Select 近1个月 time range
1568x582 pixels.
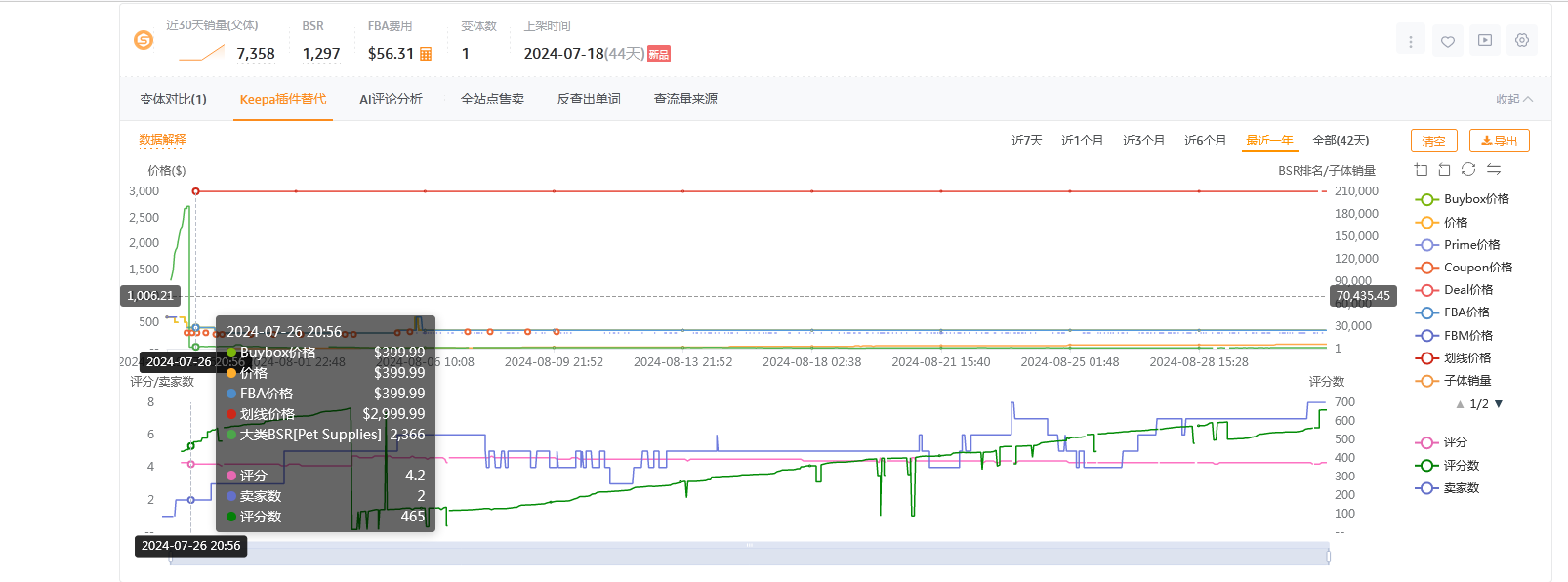[1082, 141]
